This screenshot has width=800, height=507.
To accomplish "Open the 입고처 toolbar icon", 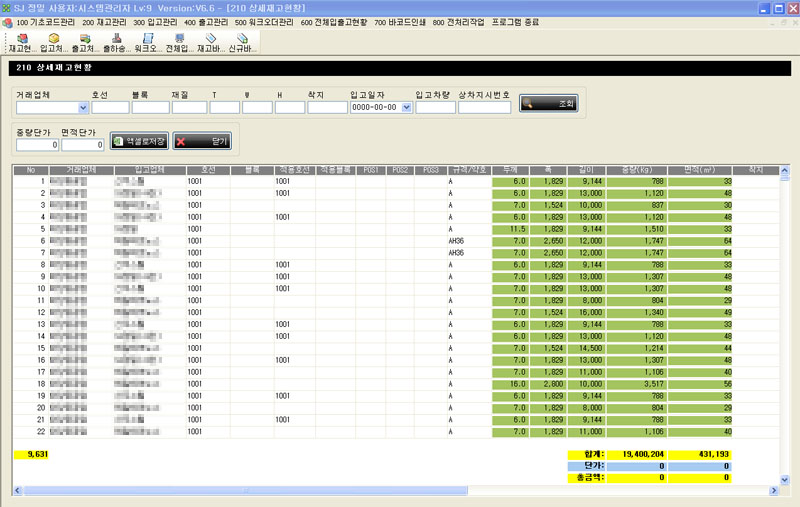I will 54,42.
